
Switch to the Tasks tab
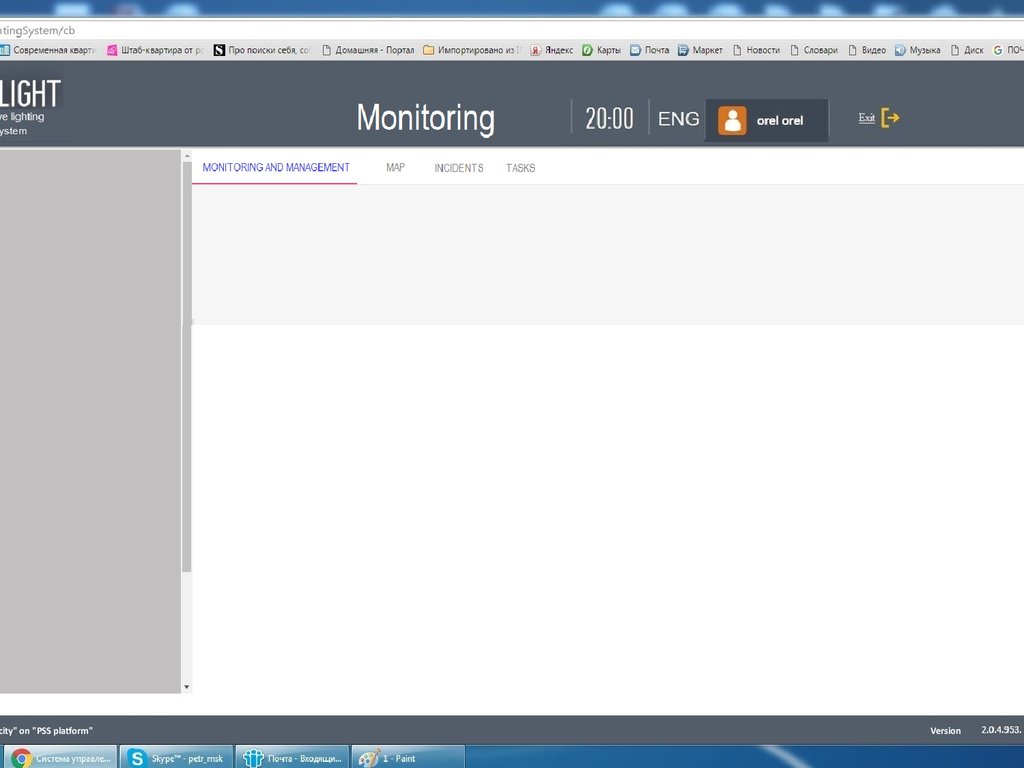pyautogui.click(x=520, y=168)
